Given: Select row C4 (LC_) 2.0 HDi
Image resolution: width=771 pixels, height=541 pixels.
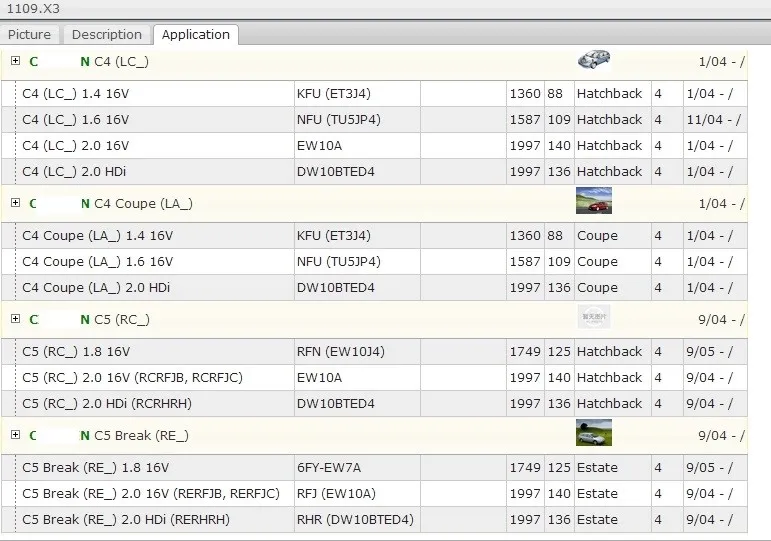Looking at the screenshot, I should 375,172.
